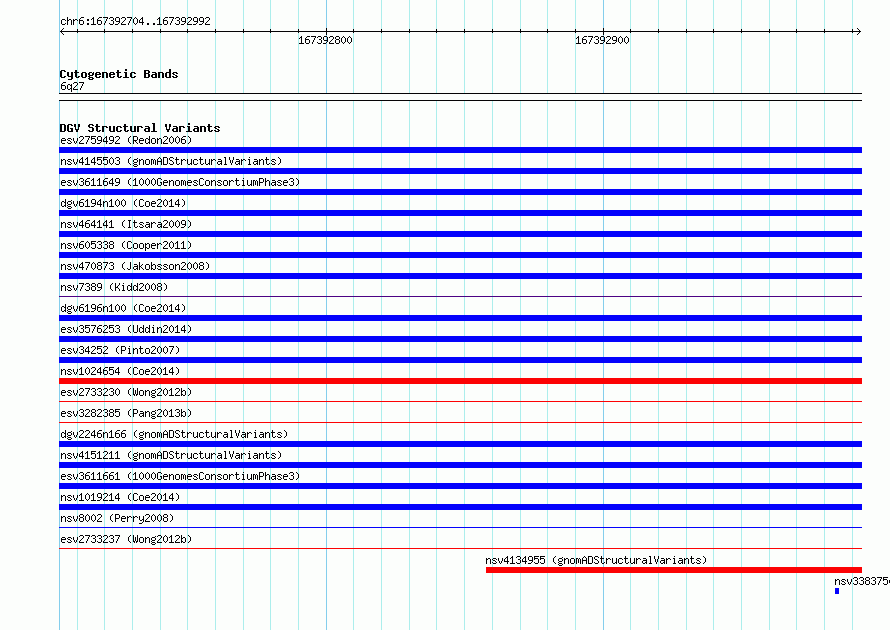This screenshot has height=630, width=890.
Task: Open nsv4134955 (gnomADStructuralVariants) label
Action: pyautogui.click(x=596, y=560)
